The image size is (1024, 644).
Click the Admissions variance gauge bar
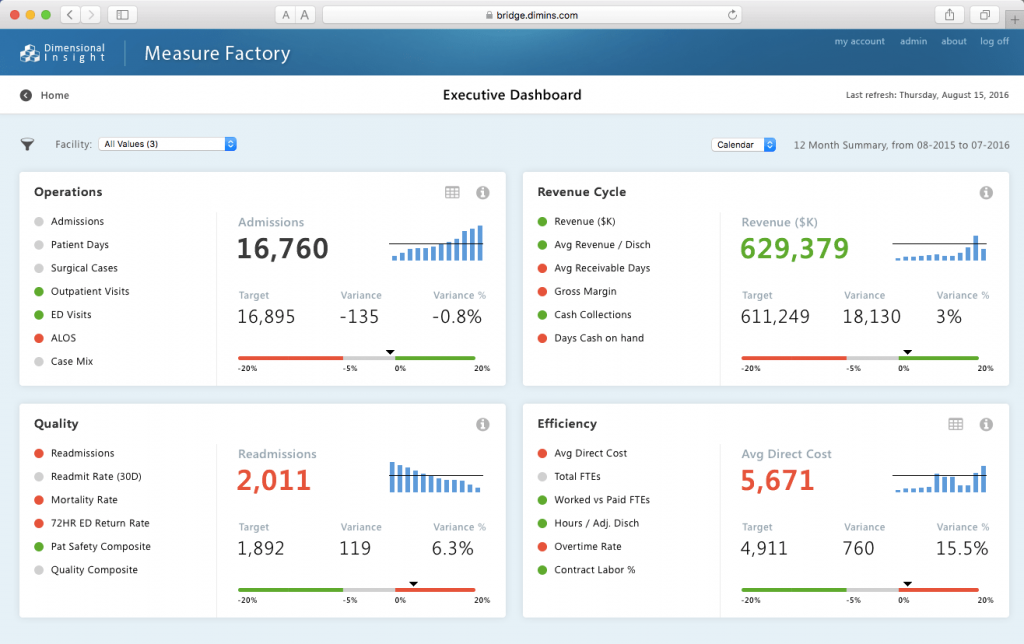click(357, 358)
